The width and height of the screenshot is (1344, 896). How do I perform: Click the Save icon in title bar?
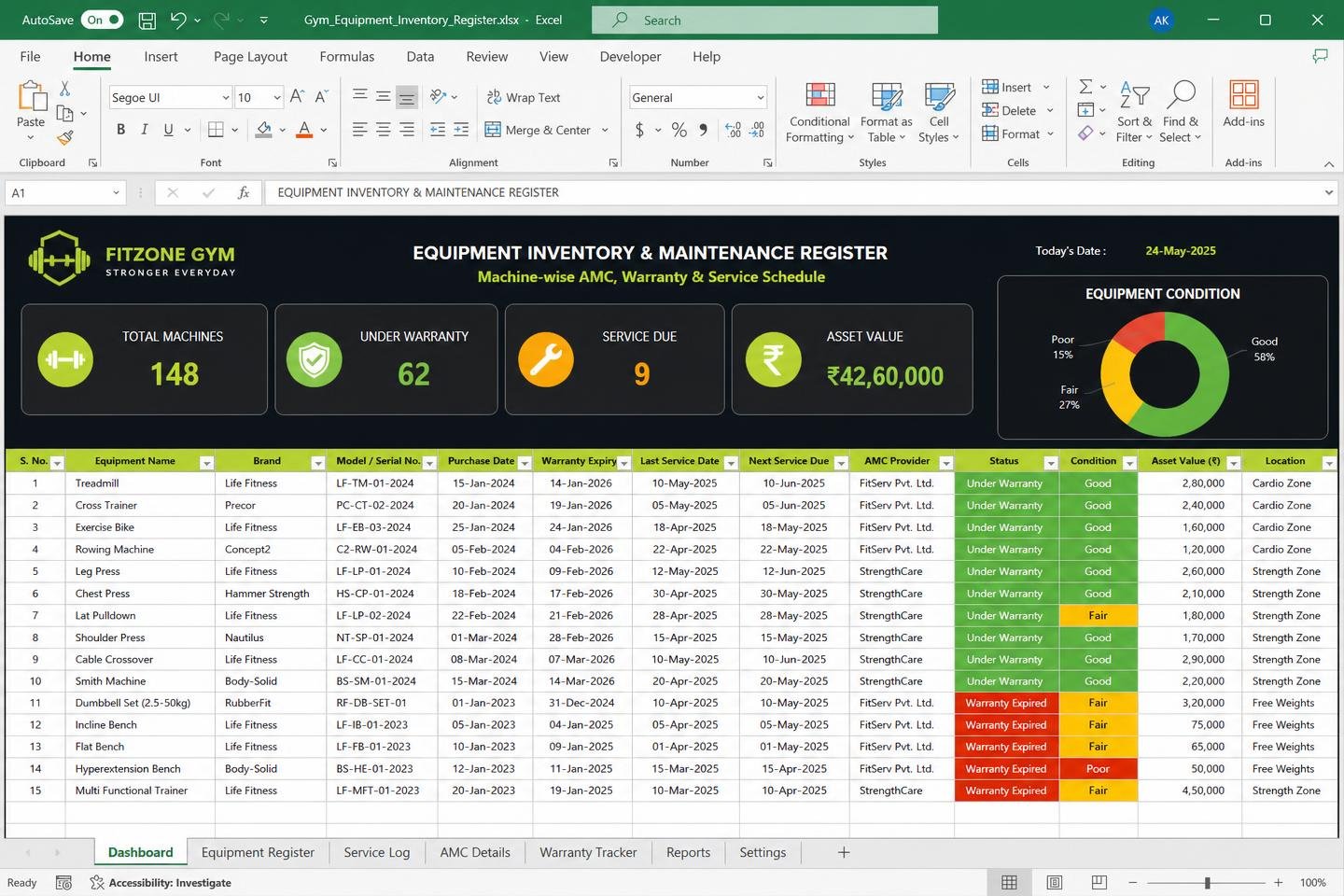click(147, 20)
